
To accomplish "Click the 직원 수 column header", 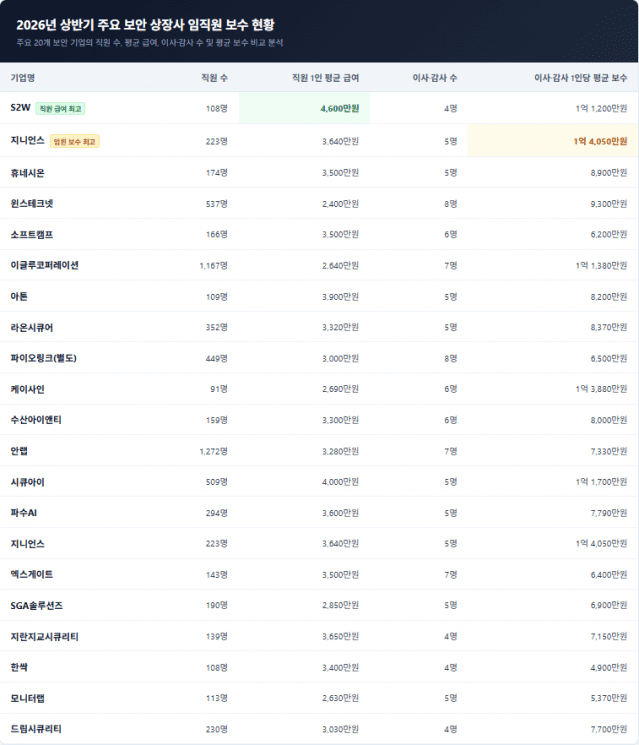I will click(x=214, y=78).
